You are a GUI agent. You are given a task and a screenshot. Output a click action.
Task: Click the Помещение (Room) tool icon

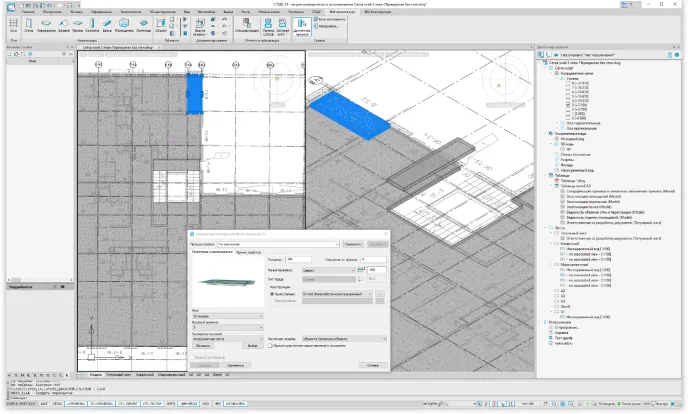pos(123,23)
